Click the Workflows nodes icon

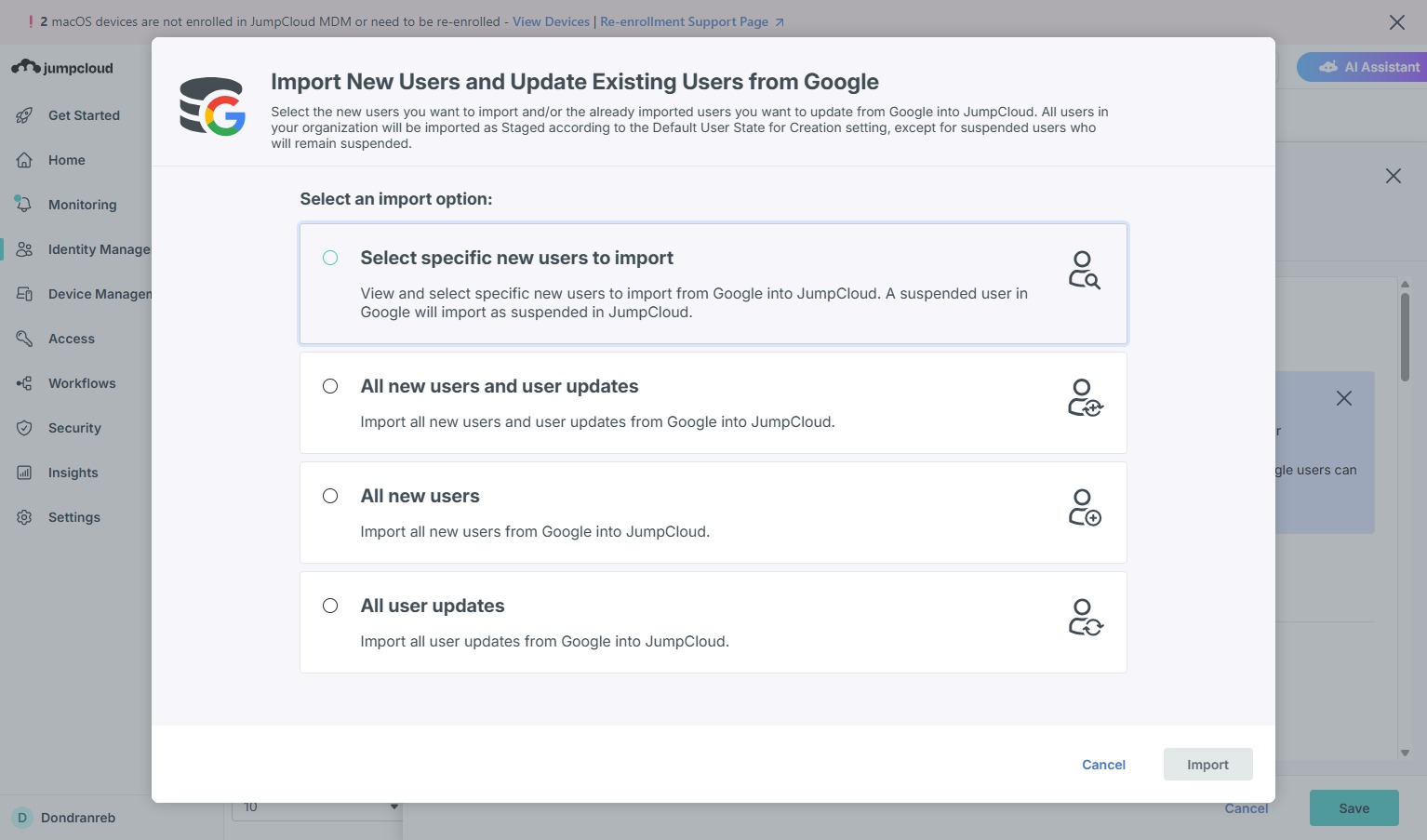tap(25, 383)
